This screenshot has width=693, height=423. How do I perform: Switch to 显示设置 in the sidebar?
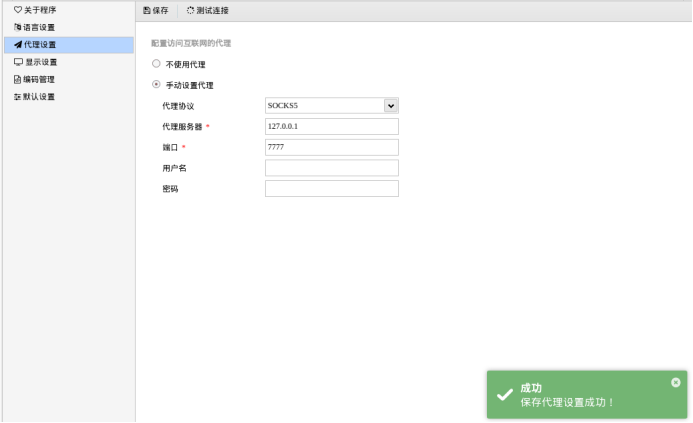[x=40, y=62]
